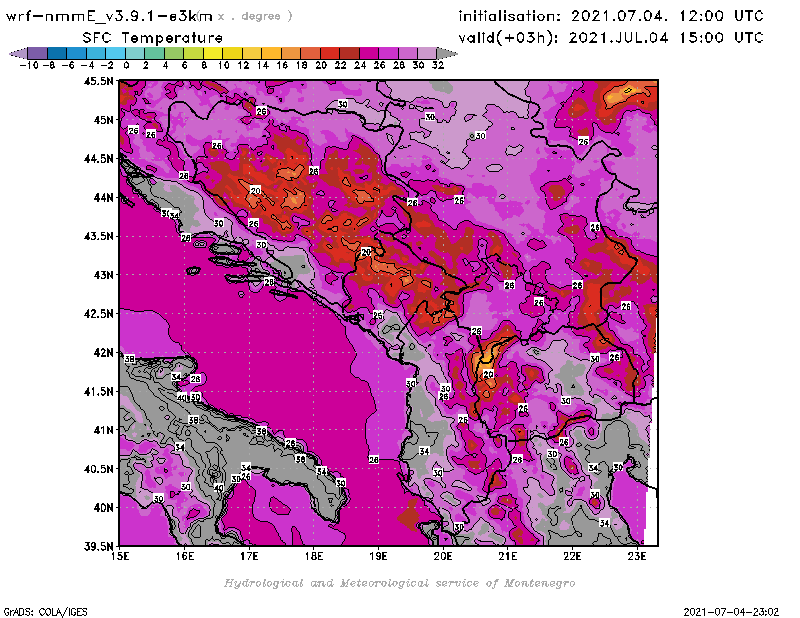Image resolution: width=800 pixels, height=618 pixels.
Task: Pick the light pink legend swatch between 30 and 32
Action: 427,53
